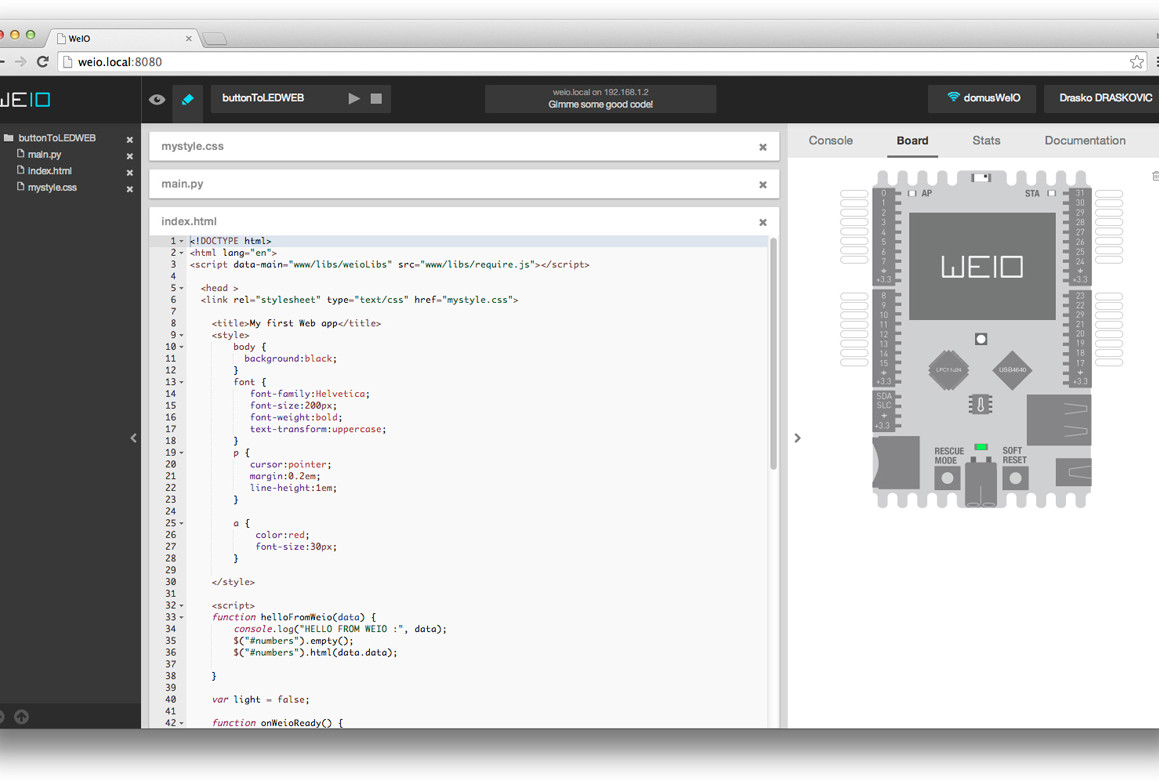Image resolution: width=1159 pixels, height=781 pixels.
Task: Click the SOFT RESET button on the board
Action: click(x=1015, y=478)
